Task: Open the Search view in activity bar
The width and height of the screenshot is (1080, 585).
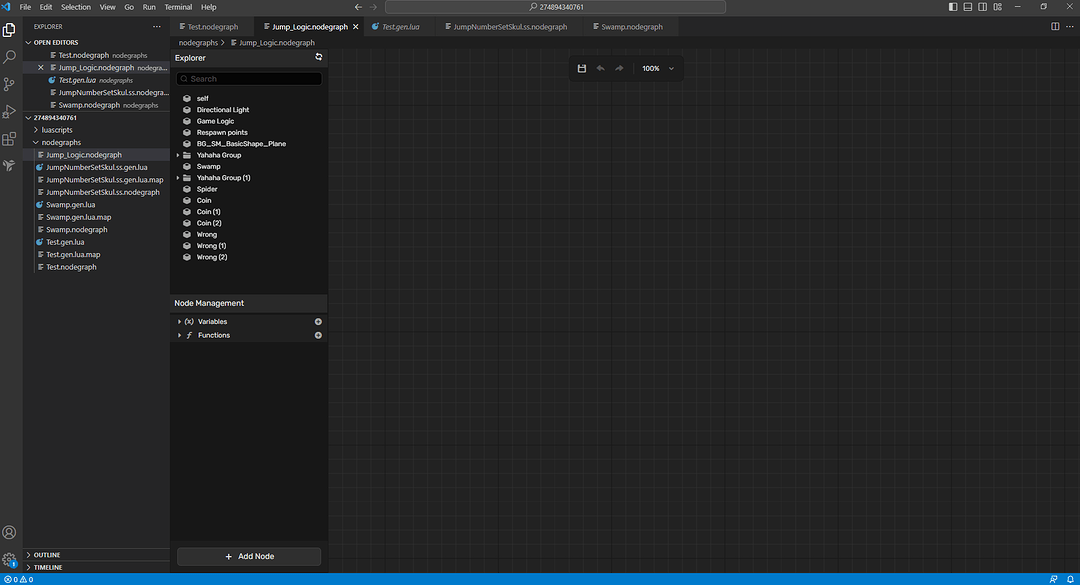Action: coord(9,57)
